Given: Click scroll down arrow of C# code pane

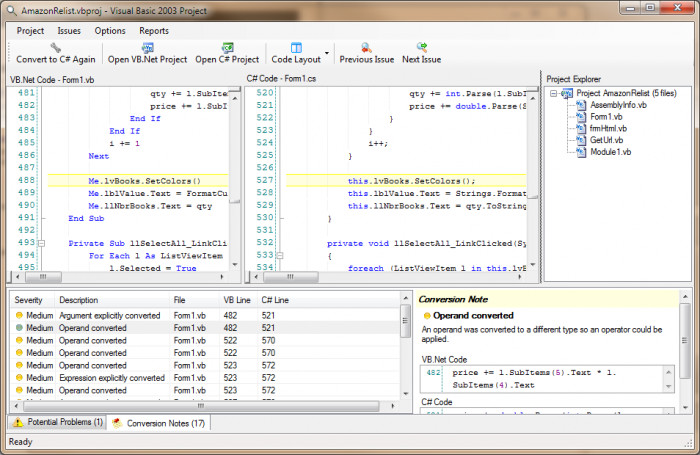Looking at the screenshot, I should [x=533, y=265].
